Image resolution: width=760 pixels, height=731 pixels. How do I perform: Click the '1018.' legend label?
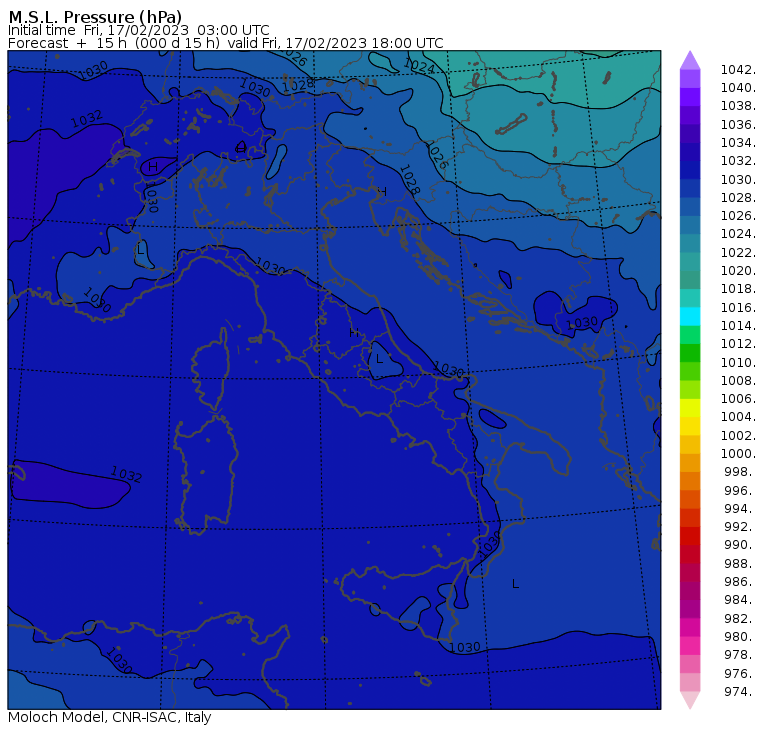tap(738, 288)
